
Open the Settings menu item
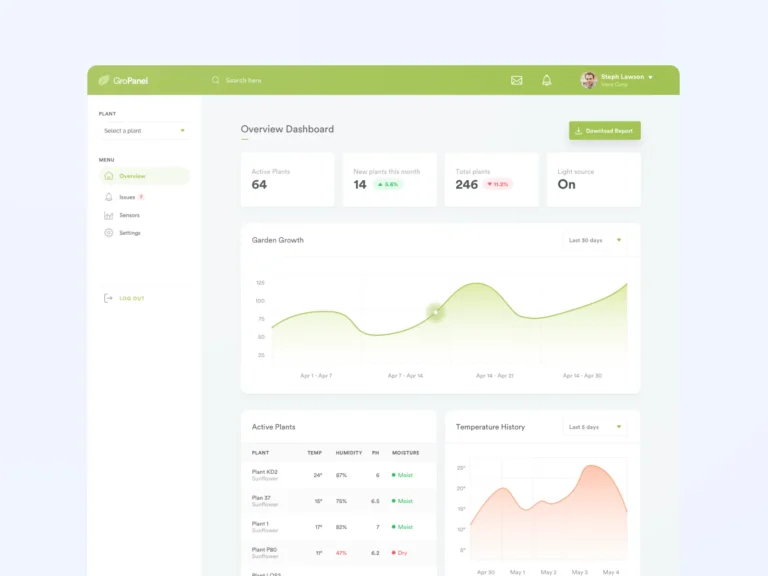point(130,233)
